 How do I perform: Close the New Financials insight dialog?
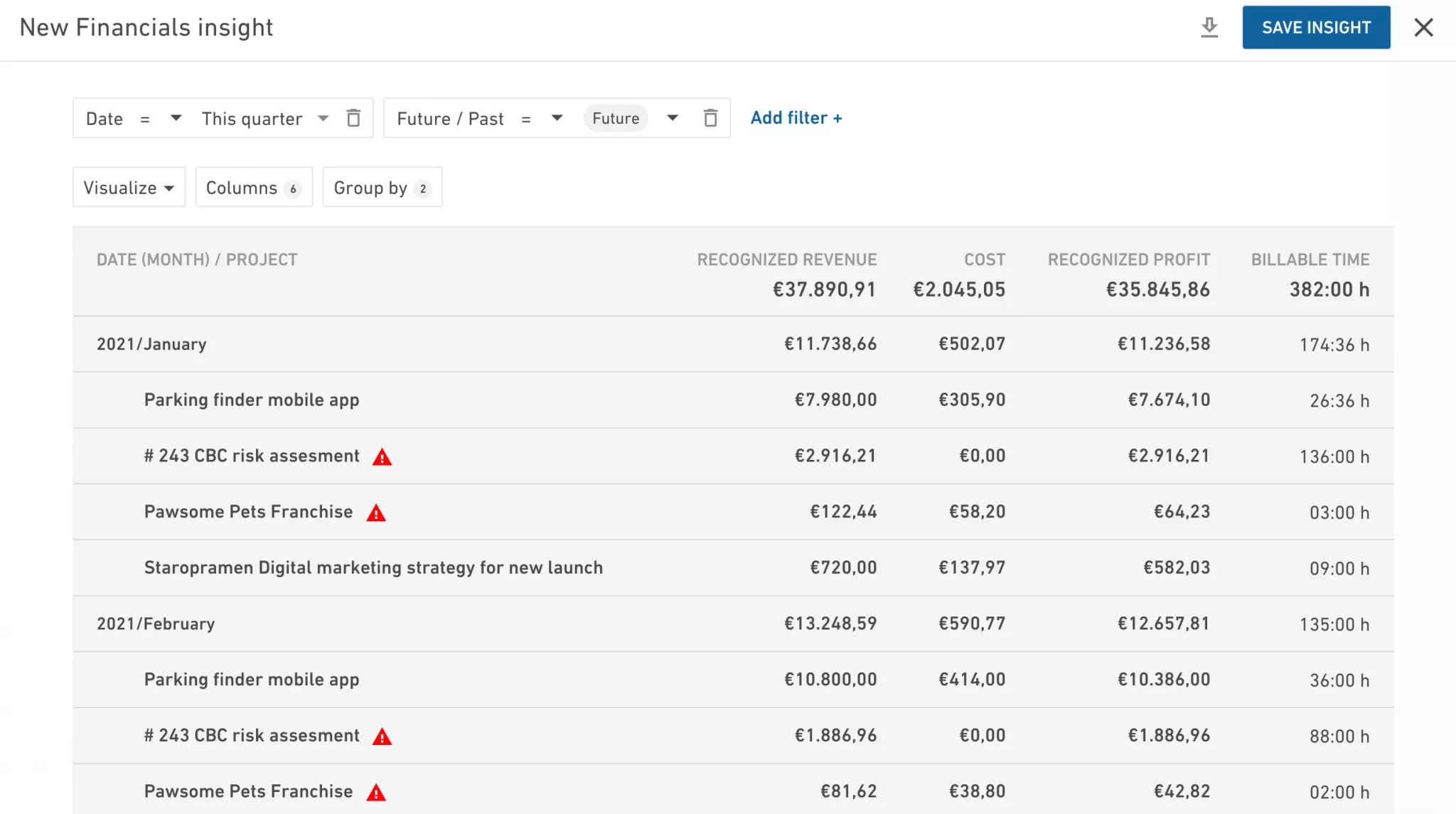(1423, 28)
